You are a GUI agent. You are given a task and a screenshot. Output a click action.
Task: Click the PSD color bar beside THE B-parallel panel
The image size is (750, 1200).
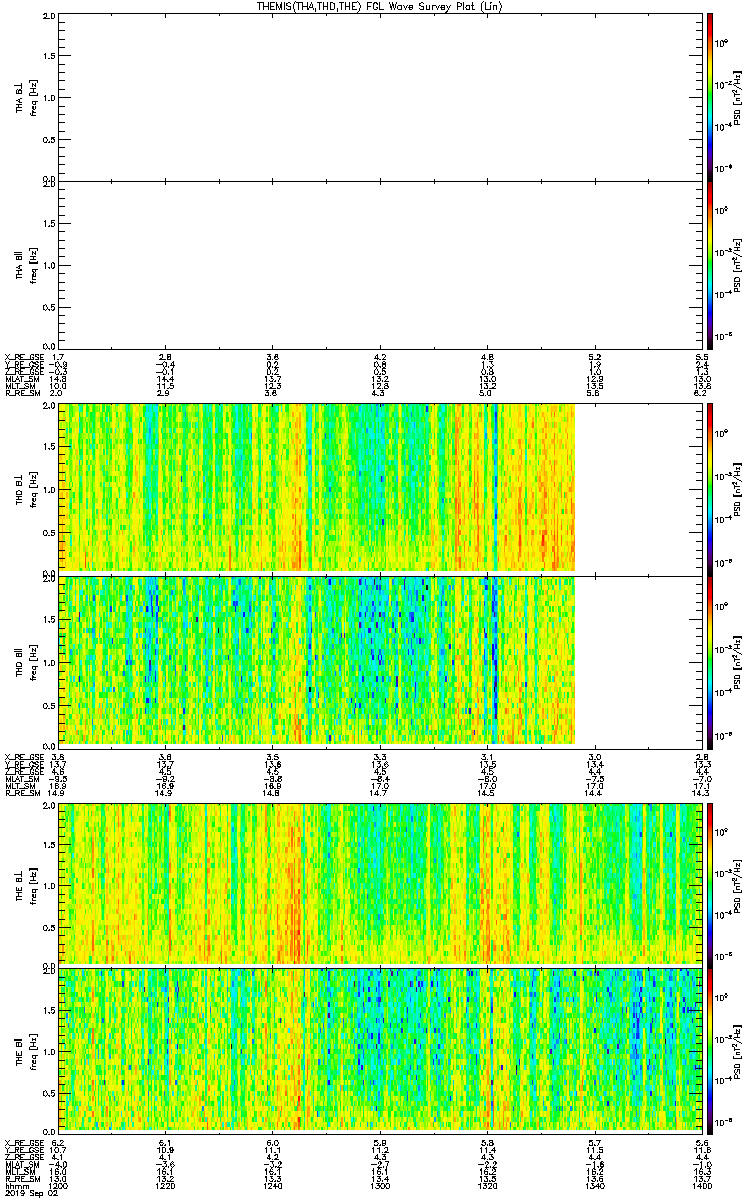coord(709,1050)
